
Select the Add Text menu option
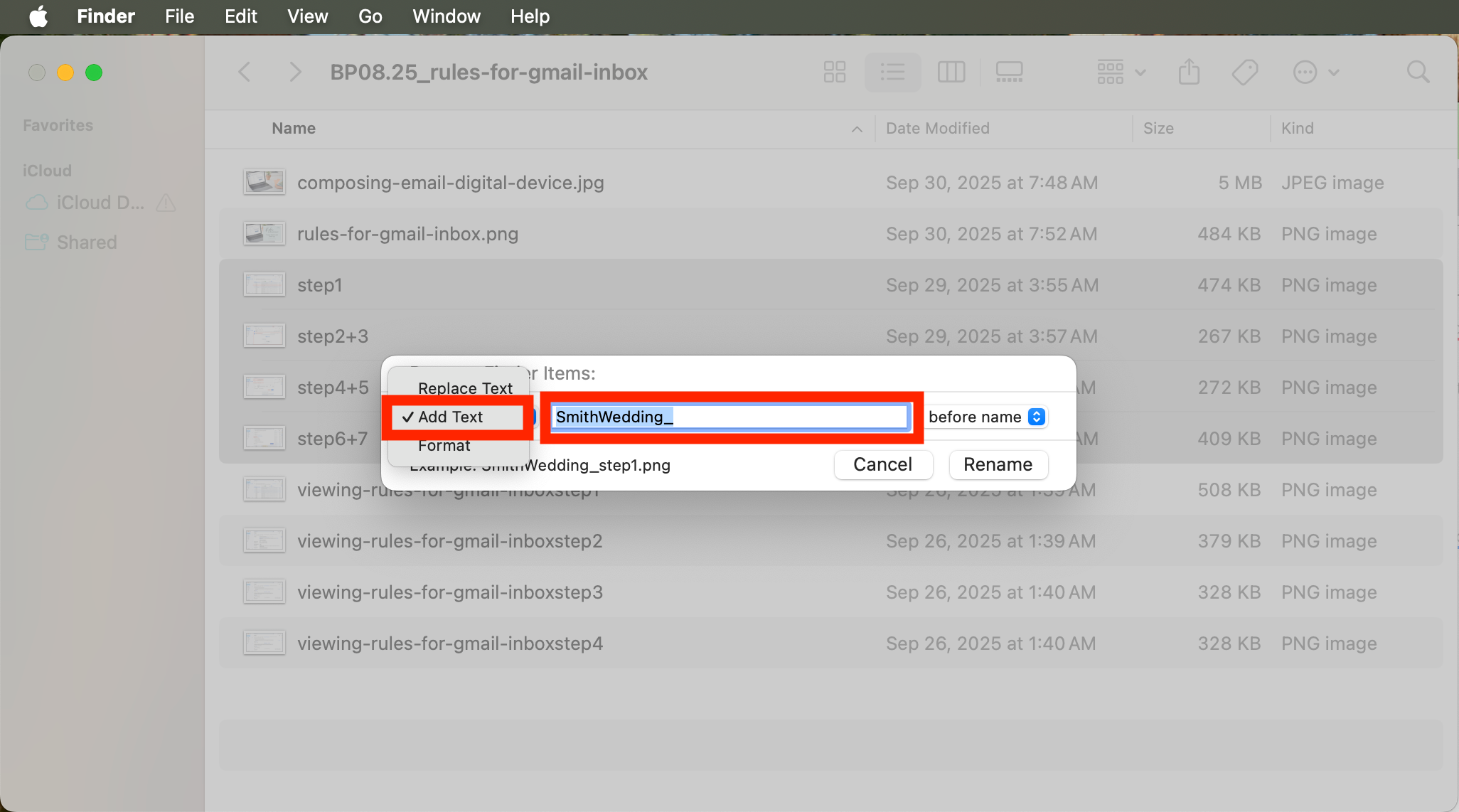451,417
